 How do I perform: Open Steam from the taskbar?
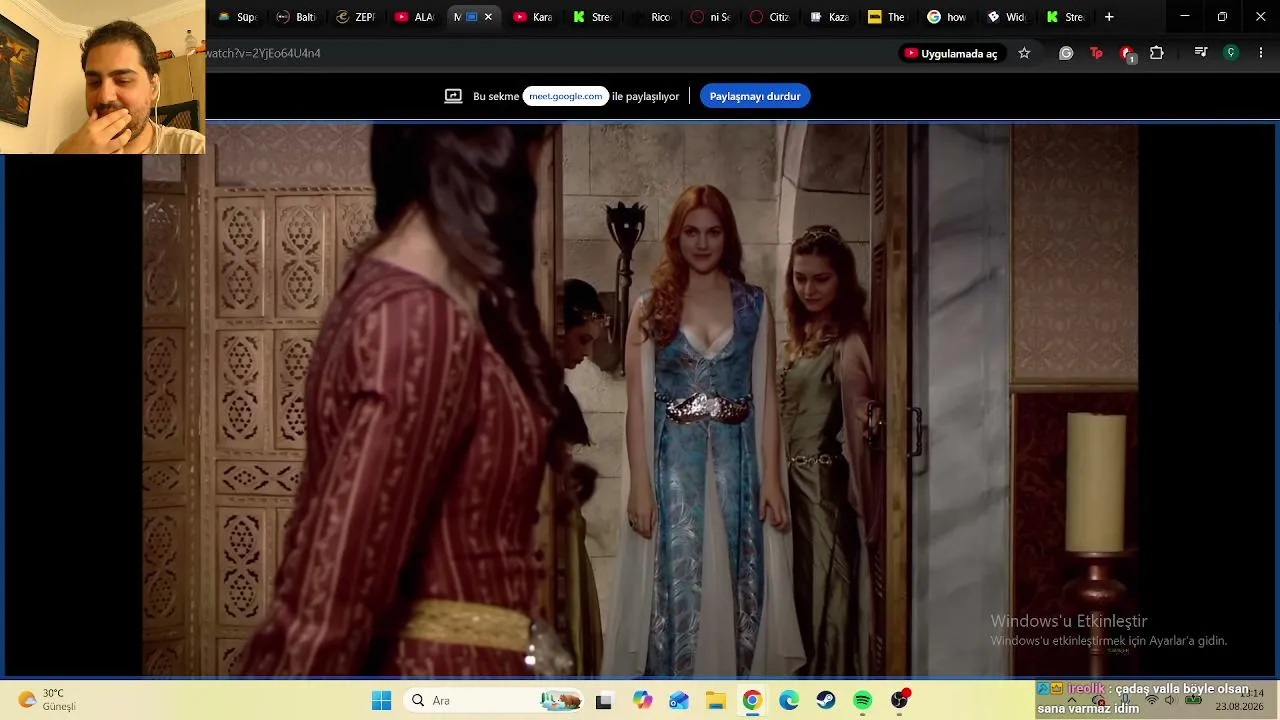point(826,701)
